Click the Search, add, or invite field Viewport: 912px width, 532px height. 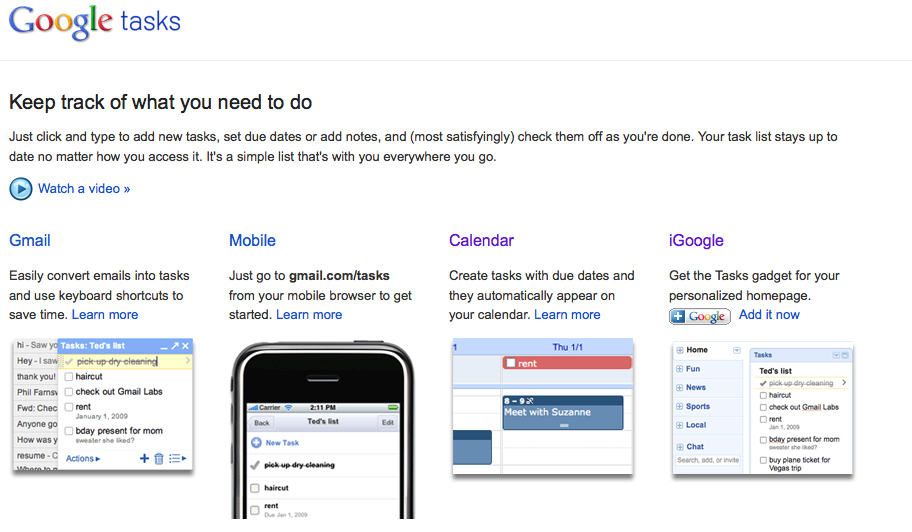coord(708,460)
